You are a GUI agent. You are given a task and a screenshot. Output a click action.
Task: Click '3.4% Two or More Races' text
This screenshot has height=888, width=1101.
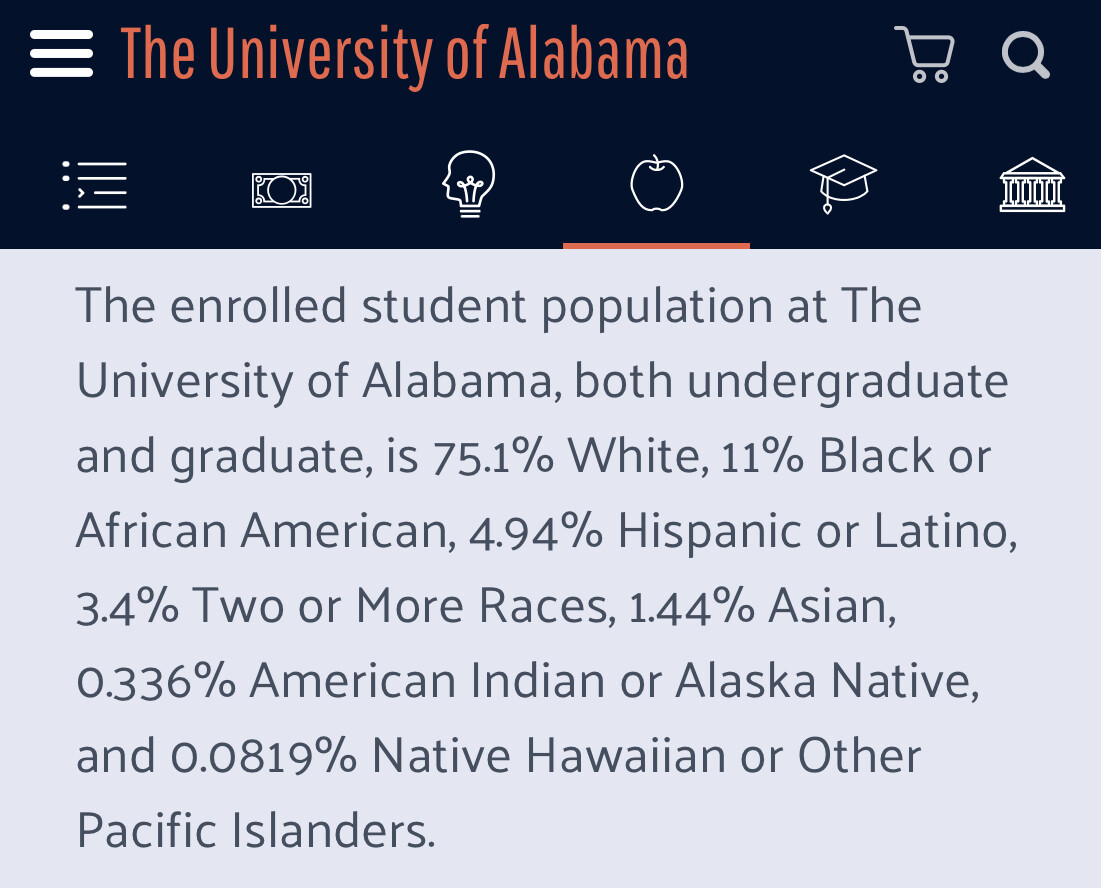pos(345,607)
